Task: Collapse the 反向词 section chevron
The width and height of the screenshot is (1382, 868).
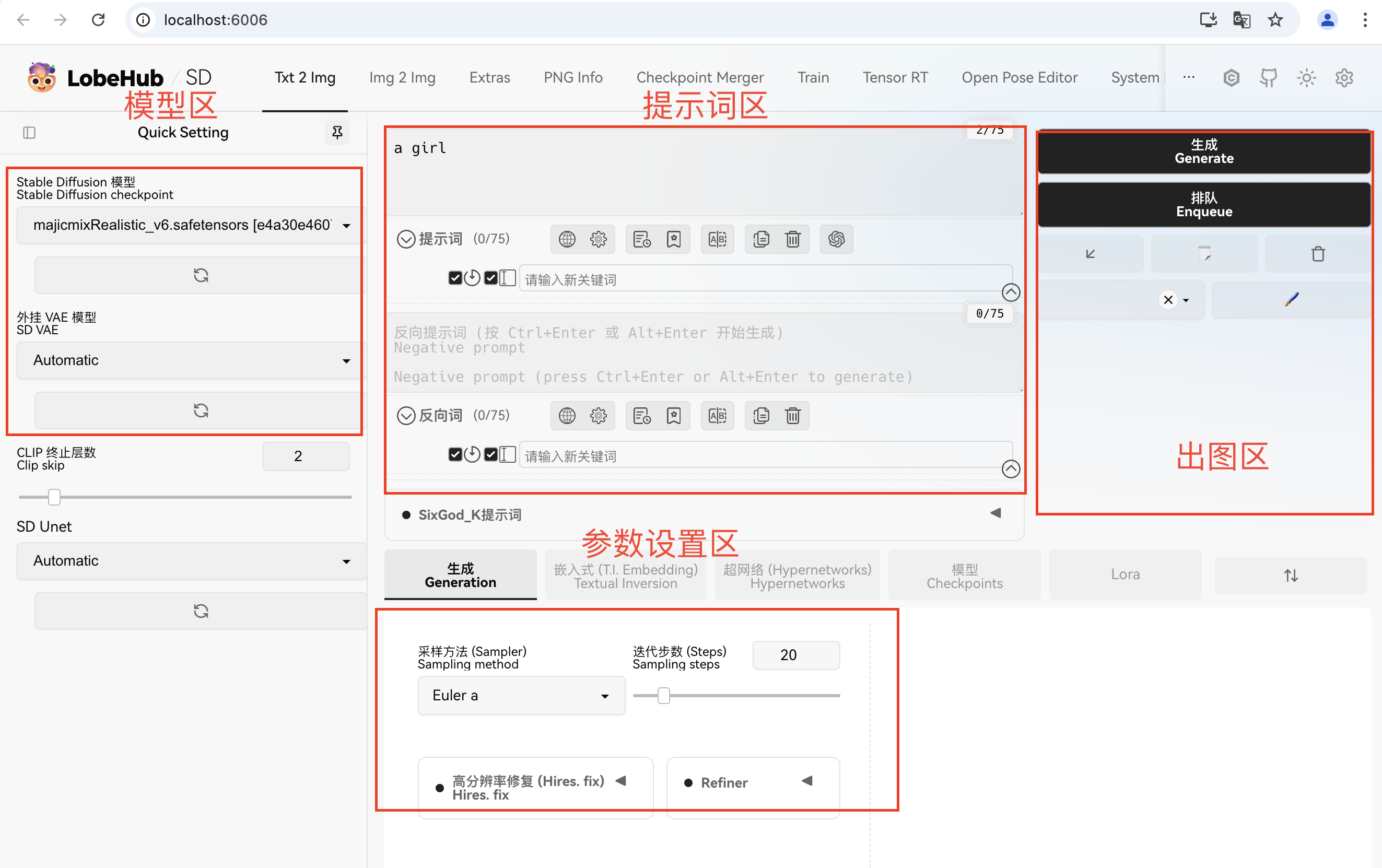Action: click(x=406, y=415)
